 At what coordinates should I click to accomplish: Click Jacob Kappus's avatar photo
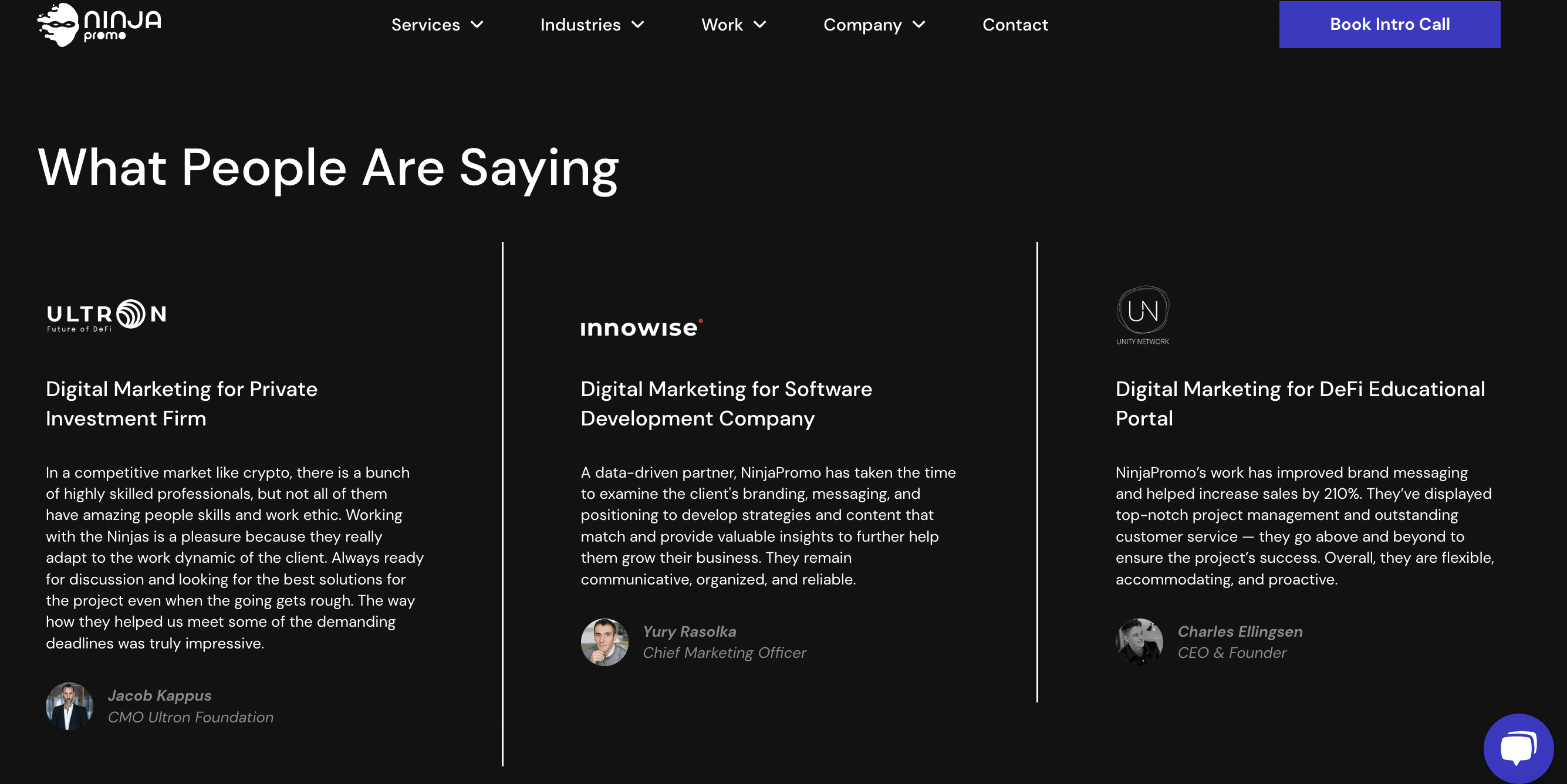(69, 705)
